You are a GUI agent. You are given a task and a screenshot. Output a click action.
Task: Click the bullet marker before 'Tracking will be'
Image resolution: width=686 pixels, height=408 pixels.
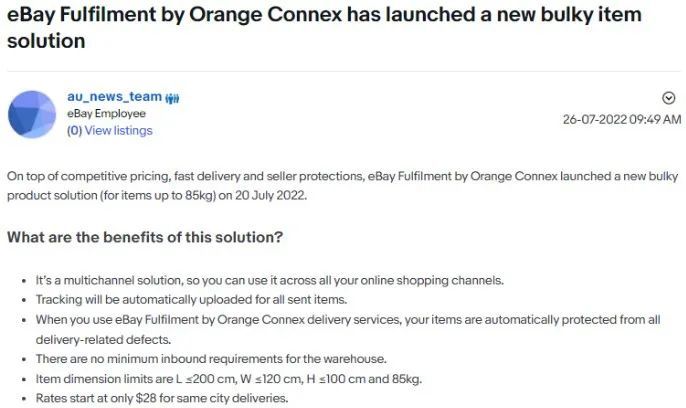point(24,300)
